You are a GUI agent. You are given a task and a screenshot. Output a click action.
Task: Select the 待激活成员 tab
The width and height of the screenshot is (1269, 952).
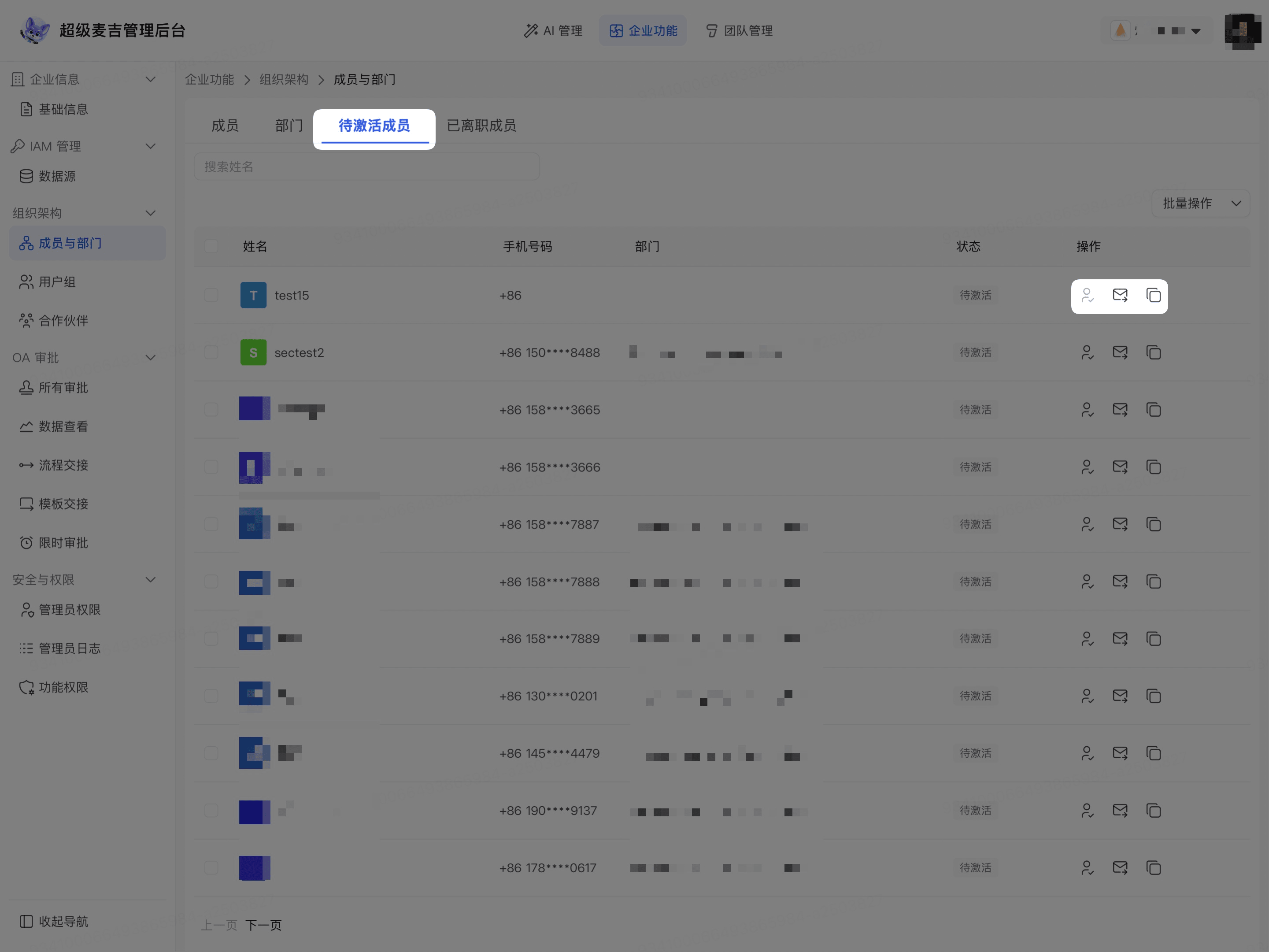click(374, 126)
